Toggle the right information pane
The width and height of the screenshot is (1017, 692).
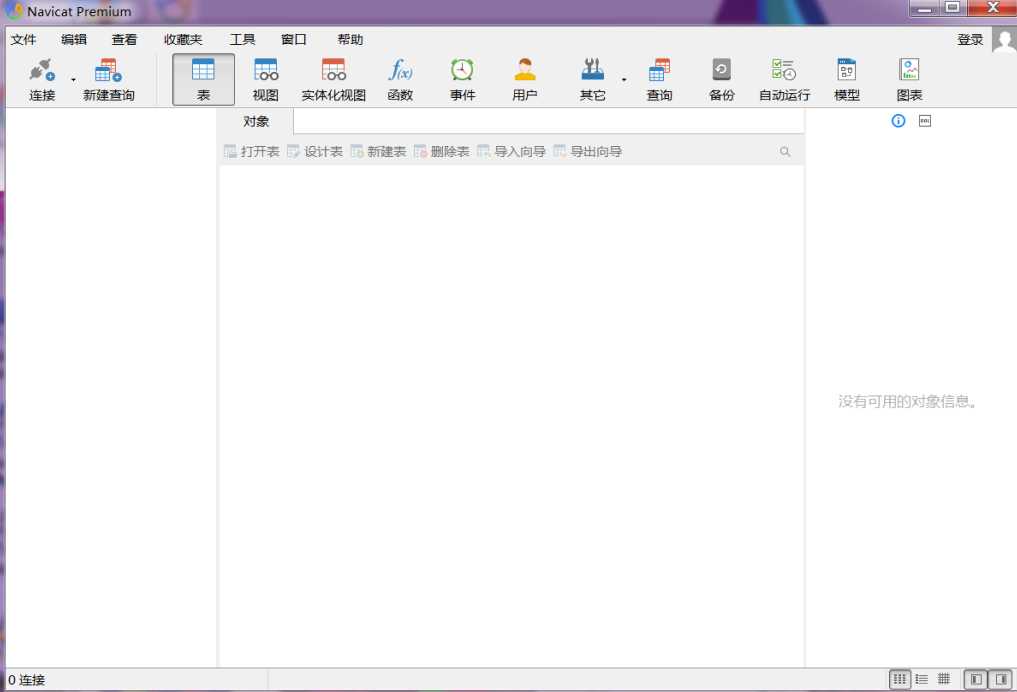coord(1001,679)
